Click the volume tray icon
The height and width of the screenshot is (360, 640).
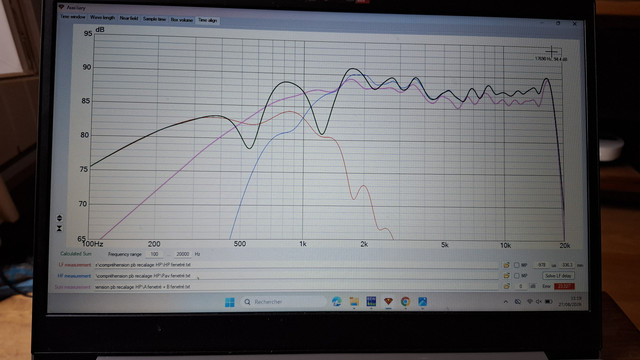coord(538,302)
